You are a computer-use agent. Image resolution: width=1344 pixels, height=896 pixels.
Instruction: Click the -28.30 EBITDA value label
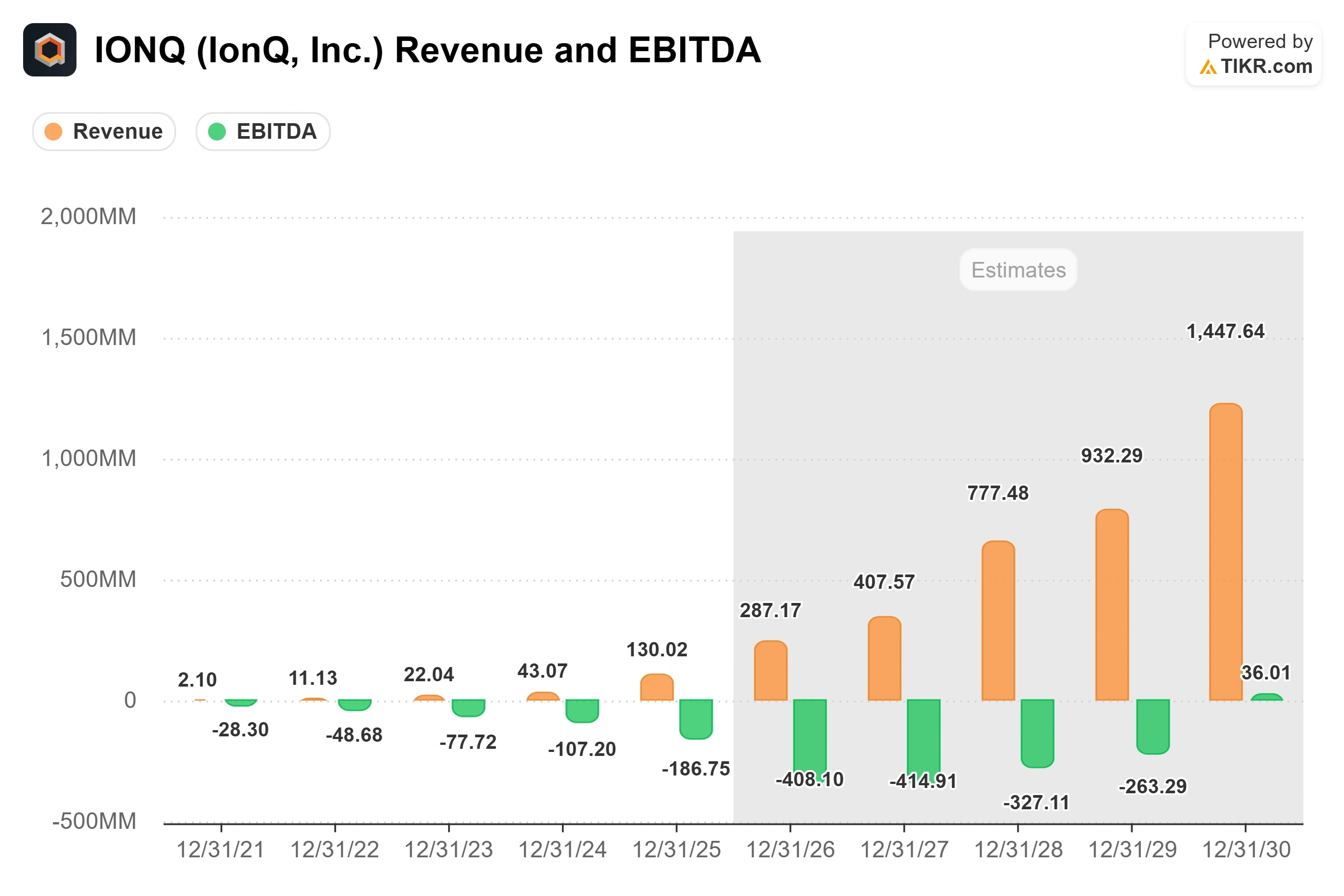[241, 730]
